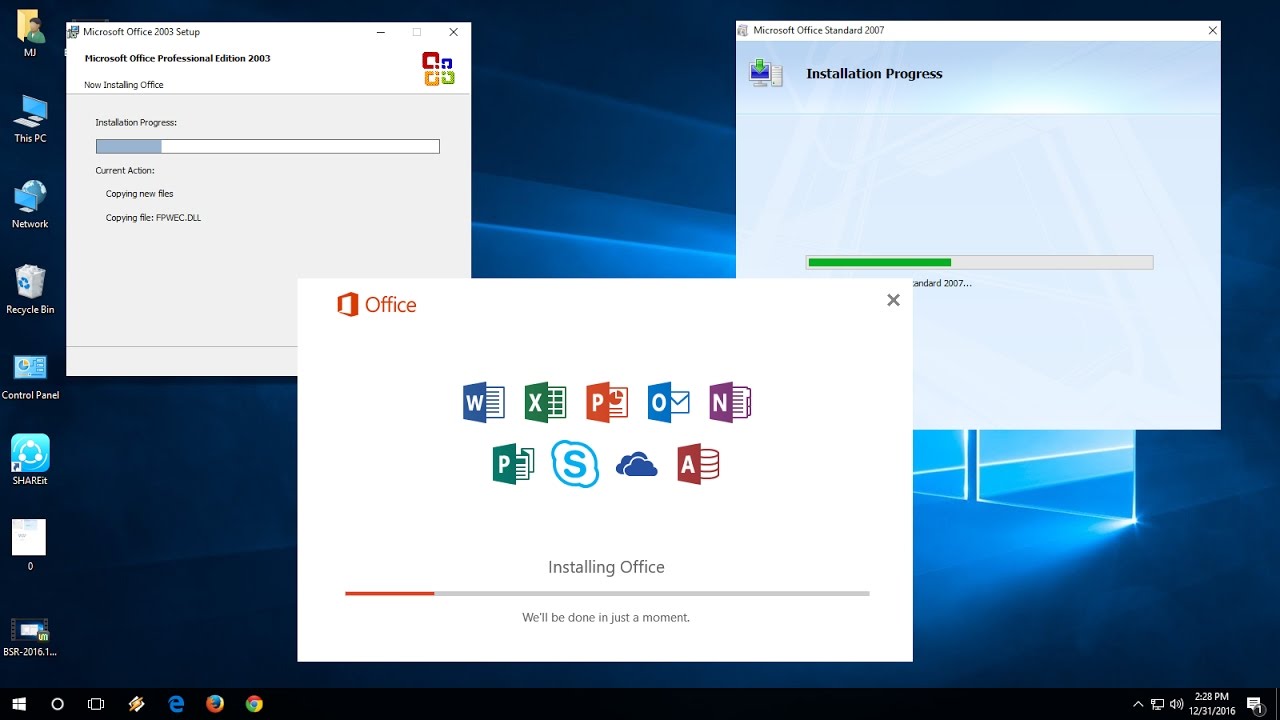Screen dimensions: 1280x720
Task: Open the Windows Start menu
Action: click(x=19, y=704)
